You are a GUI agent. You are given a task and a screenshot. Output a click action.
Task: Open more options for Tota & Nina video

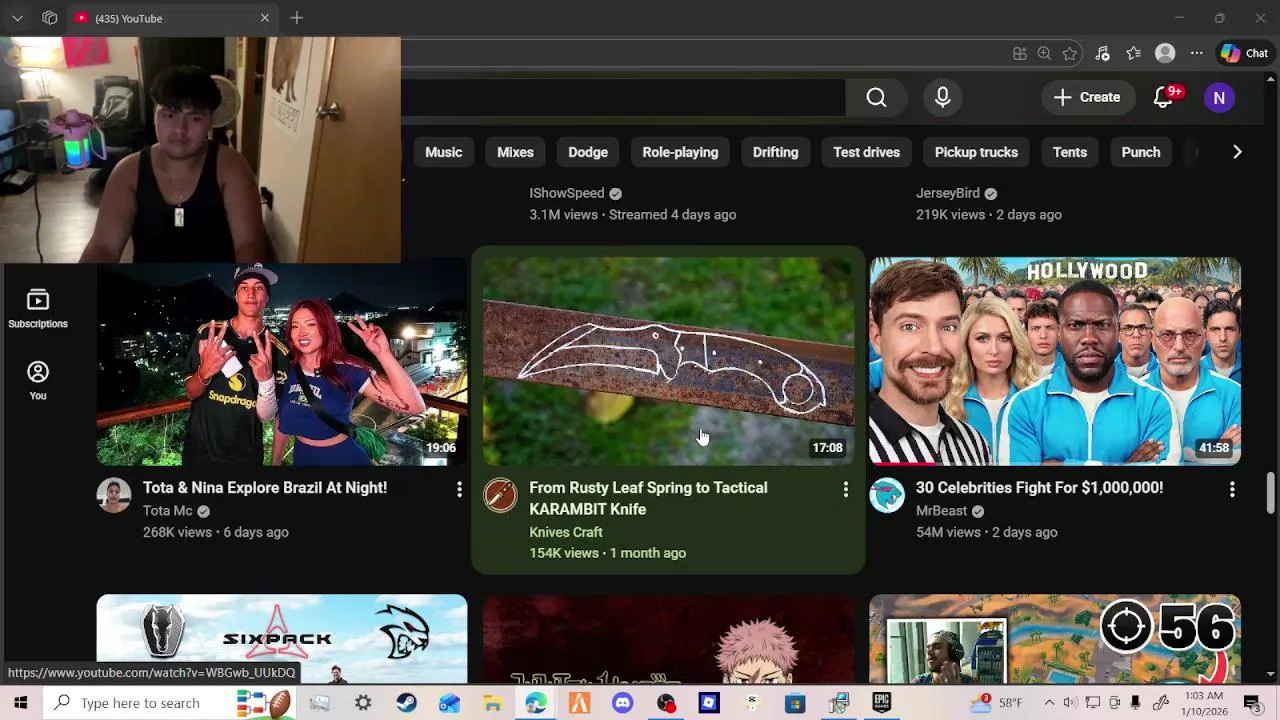459,489
